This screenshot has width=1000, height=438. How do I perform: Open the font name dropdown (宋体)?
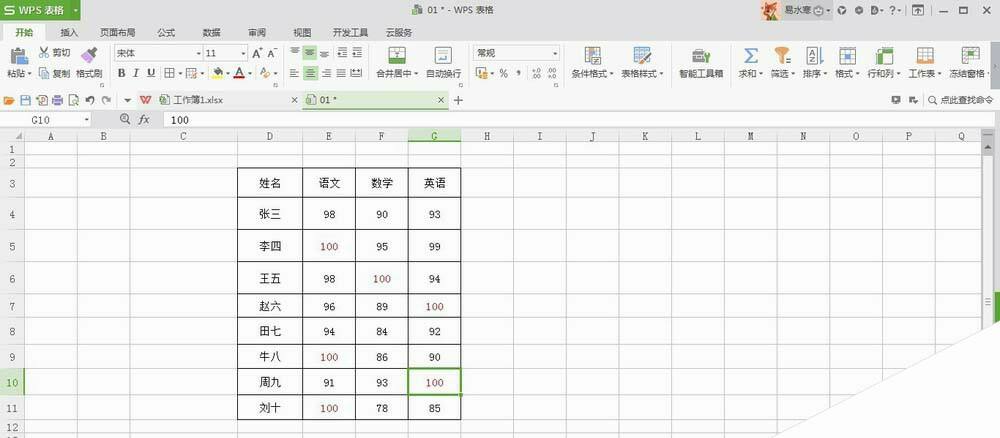(x=198, y=54)
